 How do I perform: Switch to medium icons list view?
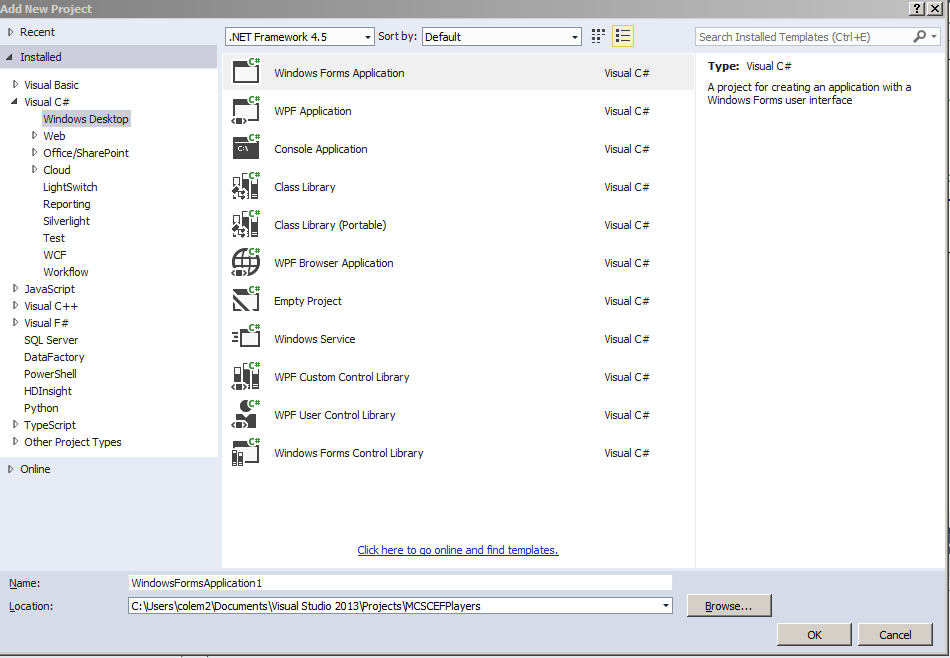click(623, 36)
